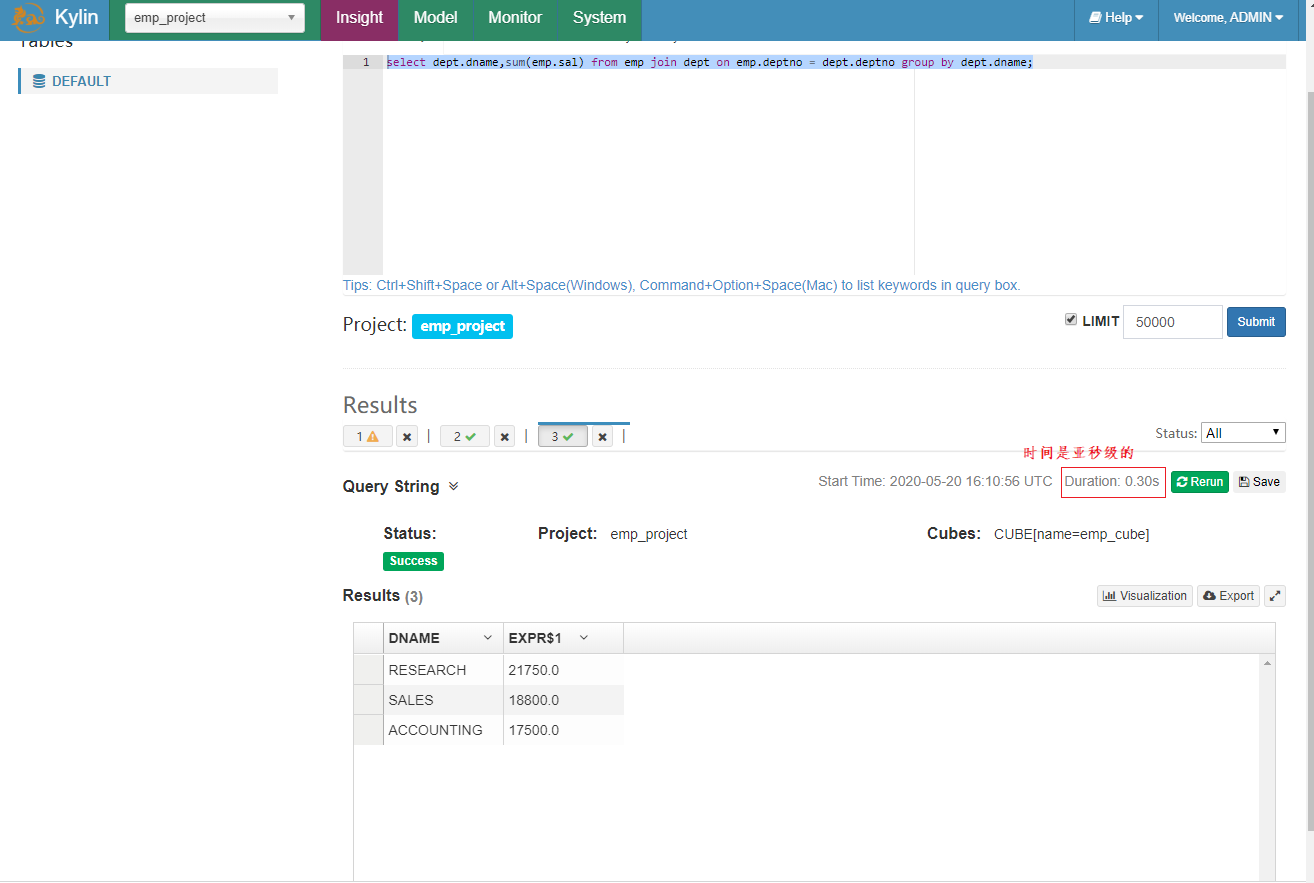Close result tab 1 with its X
Viewport: 1314px width, 883px height.
[x=407, y=437]
